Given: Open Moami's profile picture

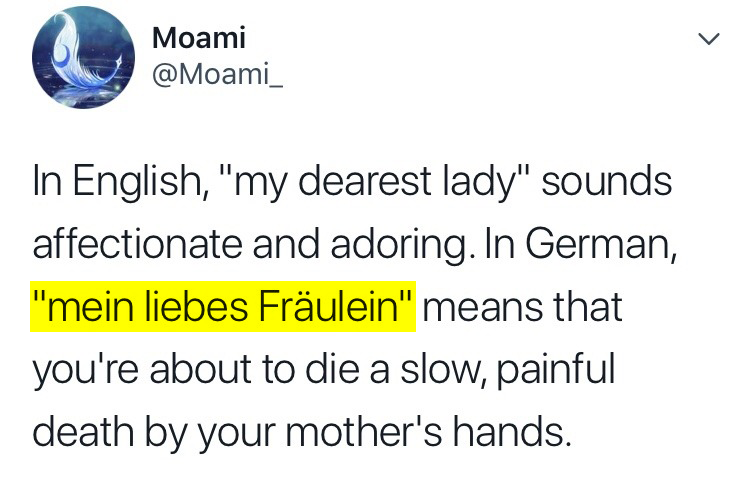Looking at the screenshot, I should point(83,57).
